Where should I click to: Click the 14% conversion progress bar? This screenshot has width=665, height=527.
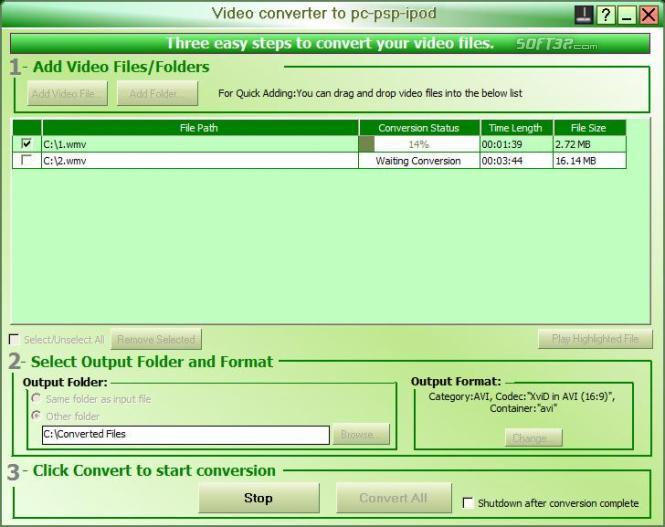click(419, 144)
